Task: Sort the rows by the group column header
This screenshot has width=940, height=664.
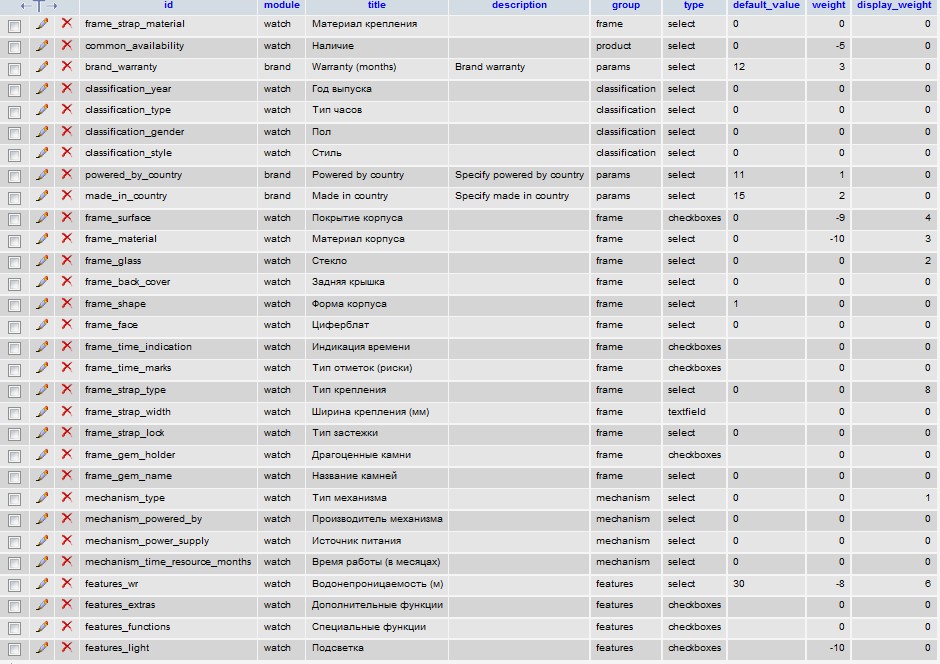Action: click(x=625, y=6)
